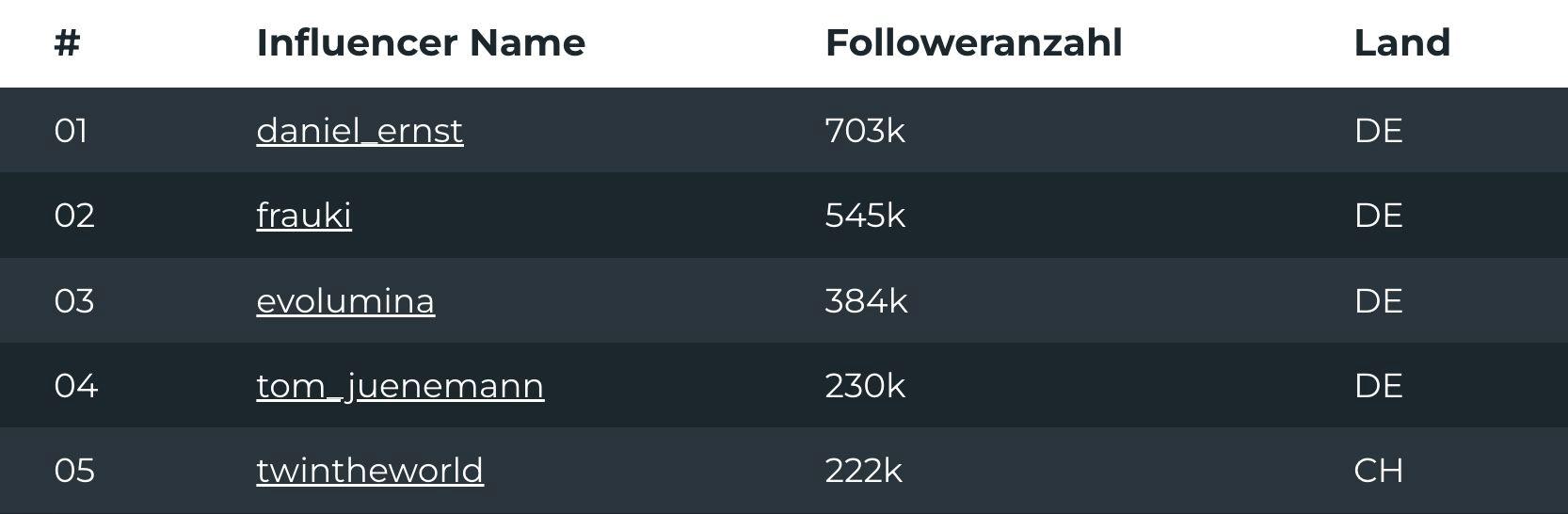Viewport: 1568px width, 514px height.
Task: Click the Land column header
Action: click(1401, 43)
